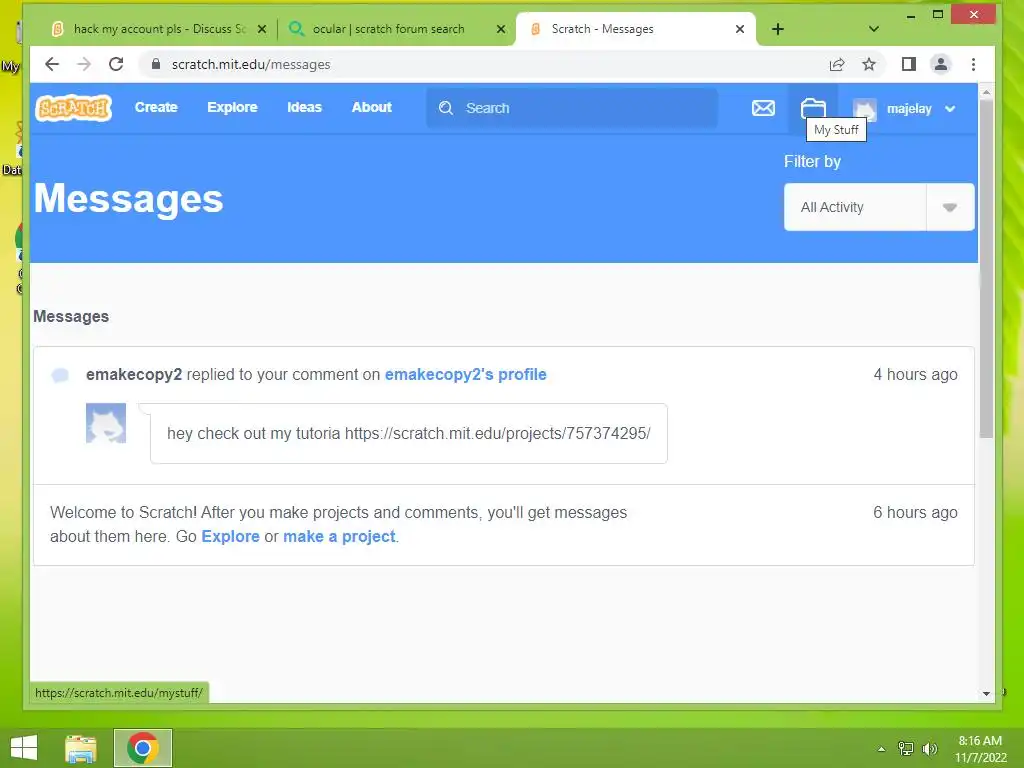1024x768 pixels.
Task: Close the Scratch - Messages tab
Action: click(x=740, y=29)
